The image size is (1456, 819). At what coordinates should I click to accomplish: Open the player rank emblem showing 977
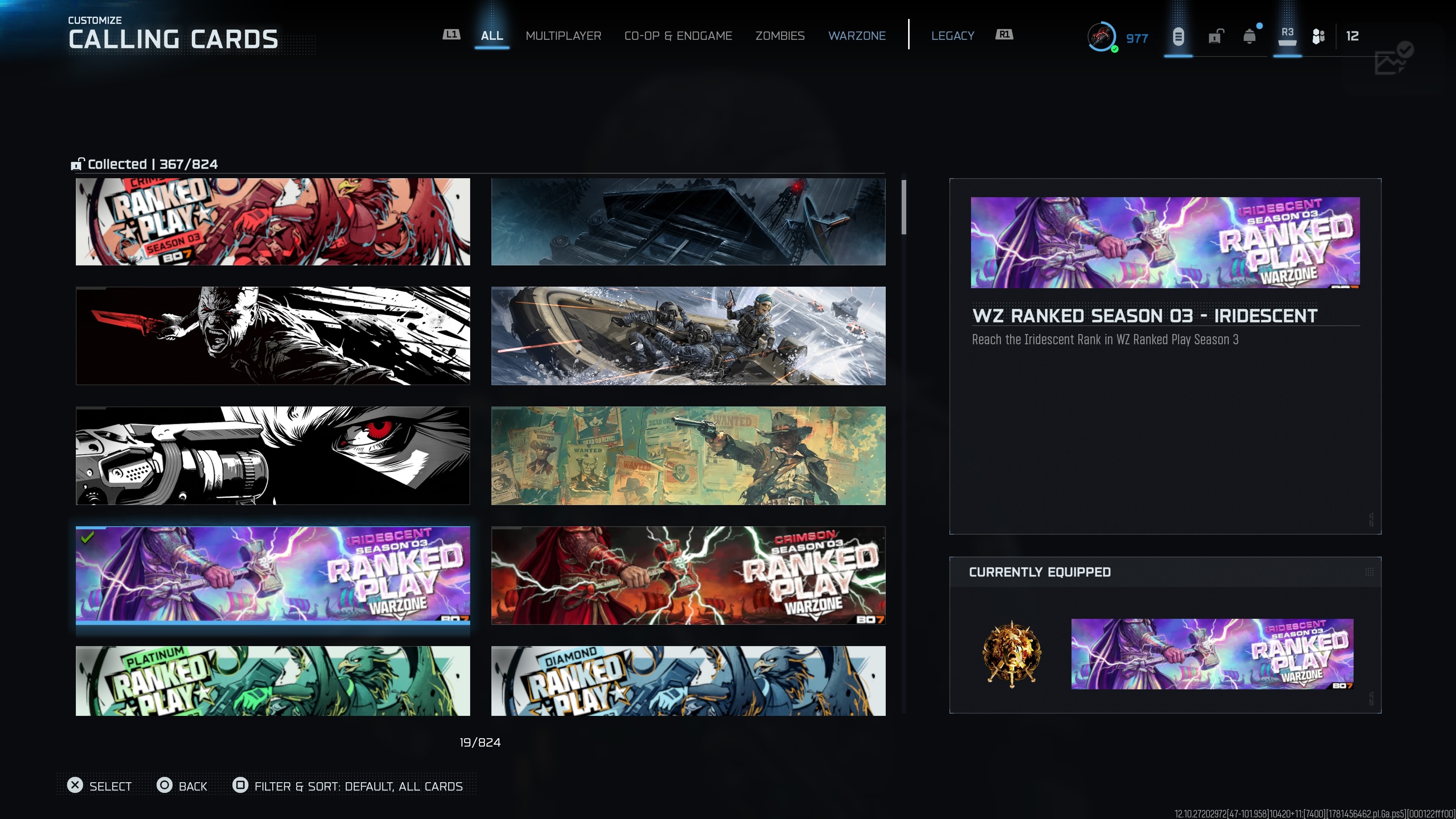pyautogui.click(x=1101, y=37)
